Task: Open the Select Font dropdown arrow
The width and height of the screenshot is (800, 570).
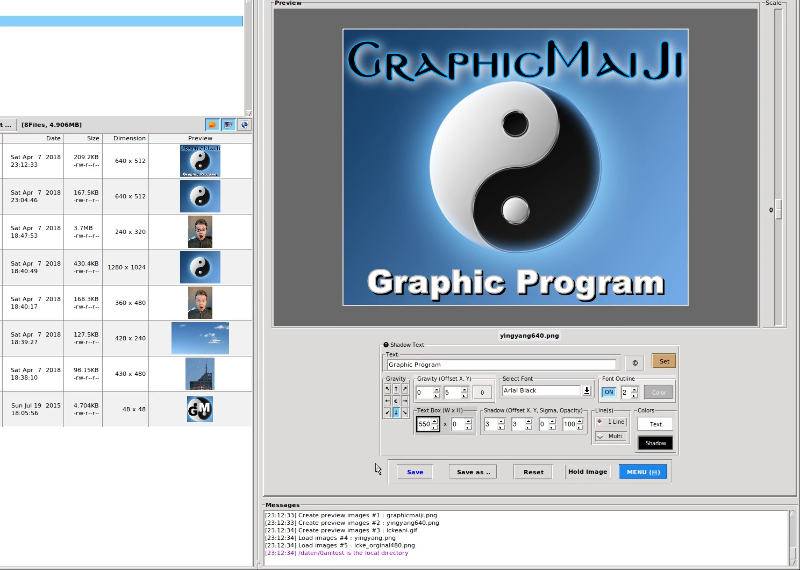Action: pos(587,390)
